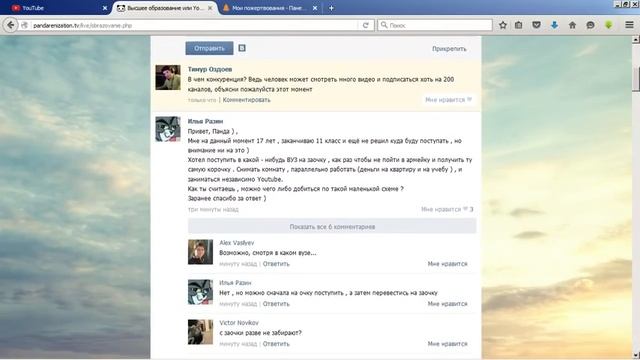Click Илья Разин's avatar on the main post

click(168, 129)
